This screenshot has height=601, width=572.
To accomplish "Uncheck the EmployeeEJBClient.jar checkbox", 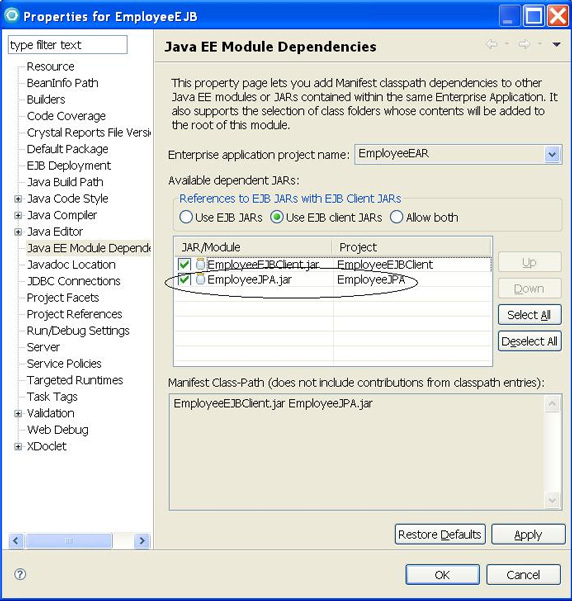I will [x=184, y=264].
